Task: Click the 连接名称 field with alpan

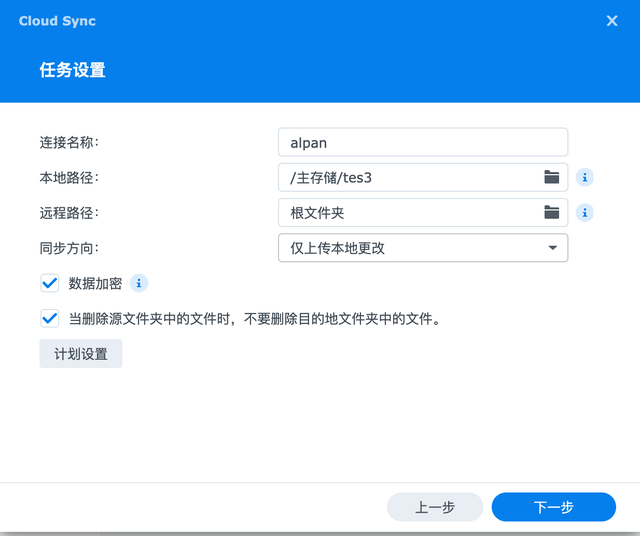Action: coord(423,142)
